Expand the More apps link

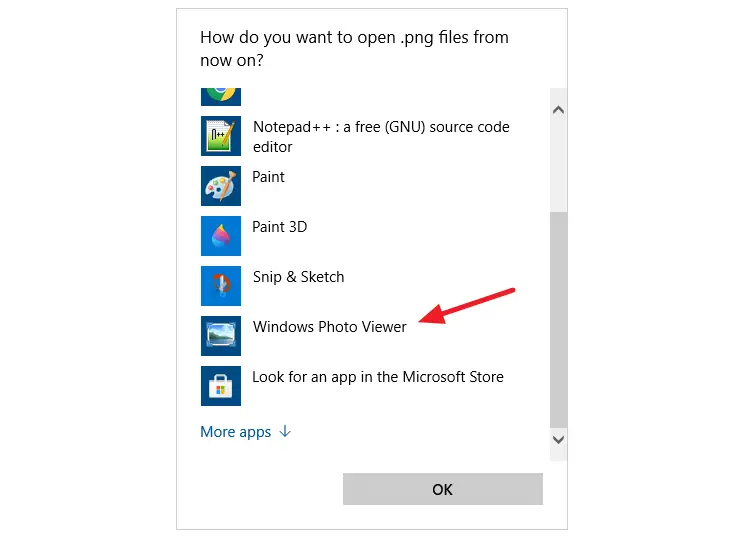246,432
